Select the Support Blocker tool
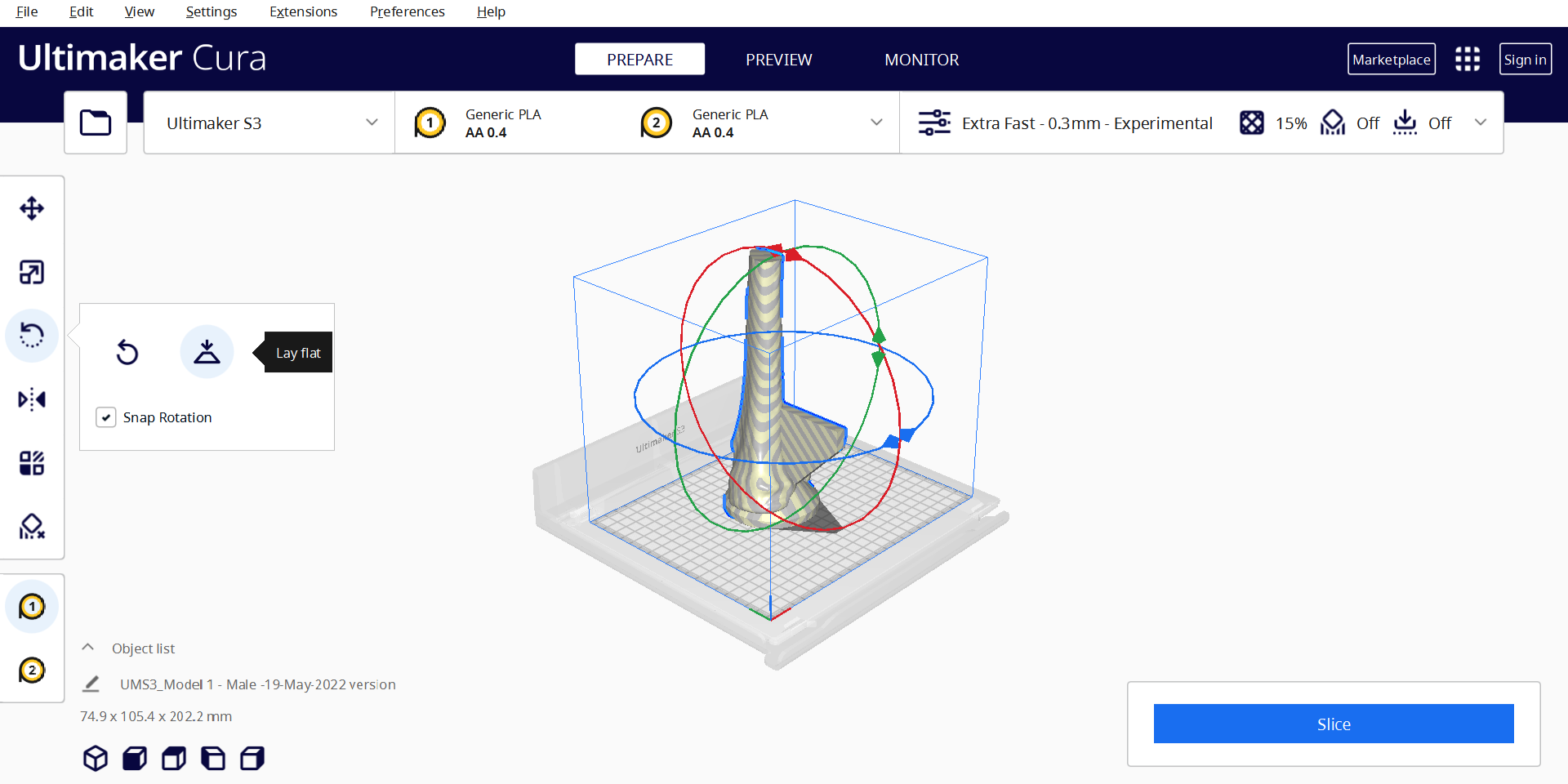Viewport: 1568px width, 784px height. click(x=32, y=527)
